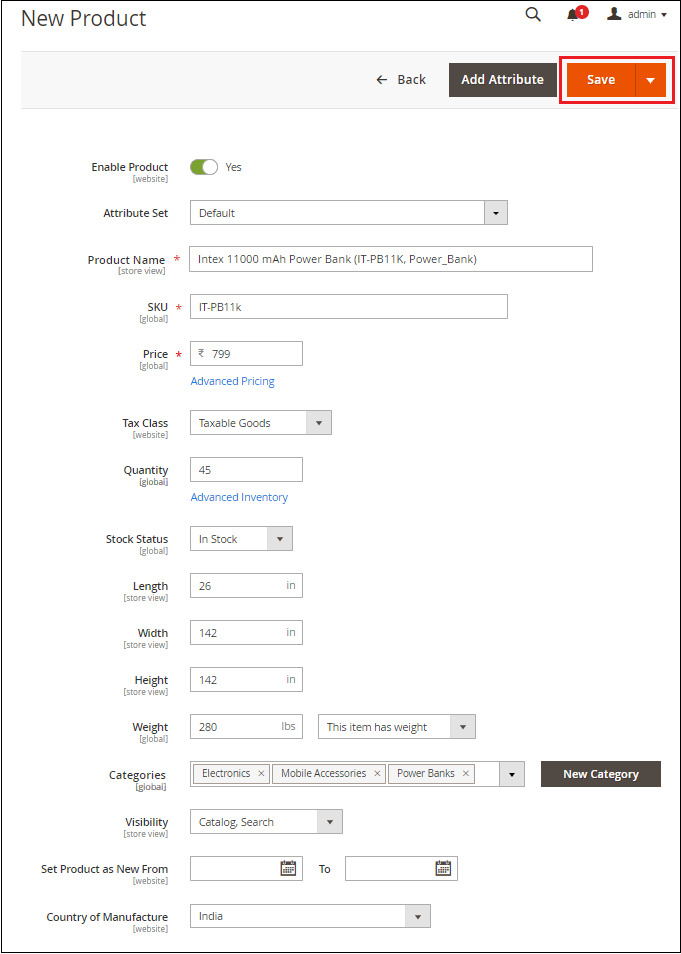Remove the Mobile Accessories category tag
The height and width of the screenshot is (954, 681).
[377, 773]
